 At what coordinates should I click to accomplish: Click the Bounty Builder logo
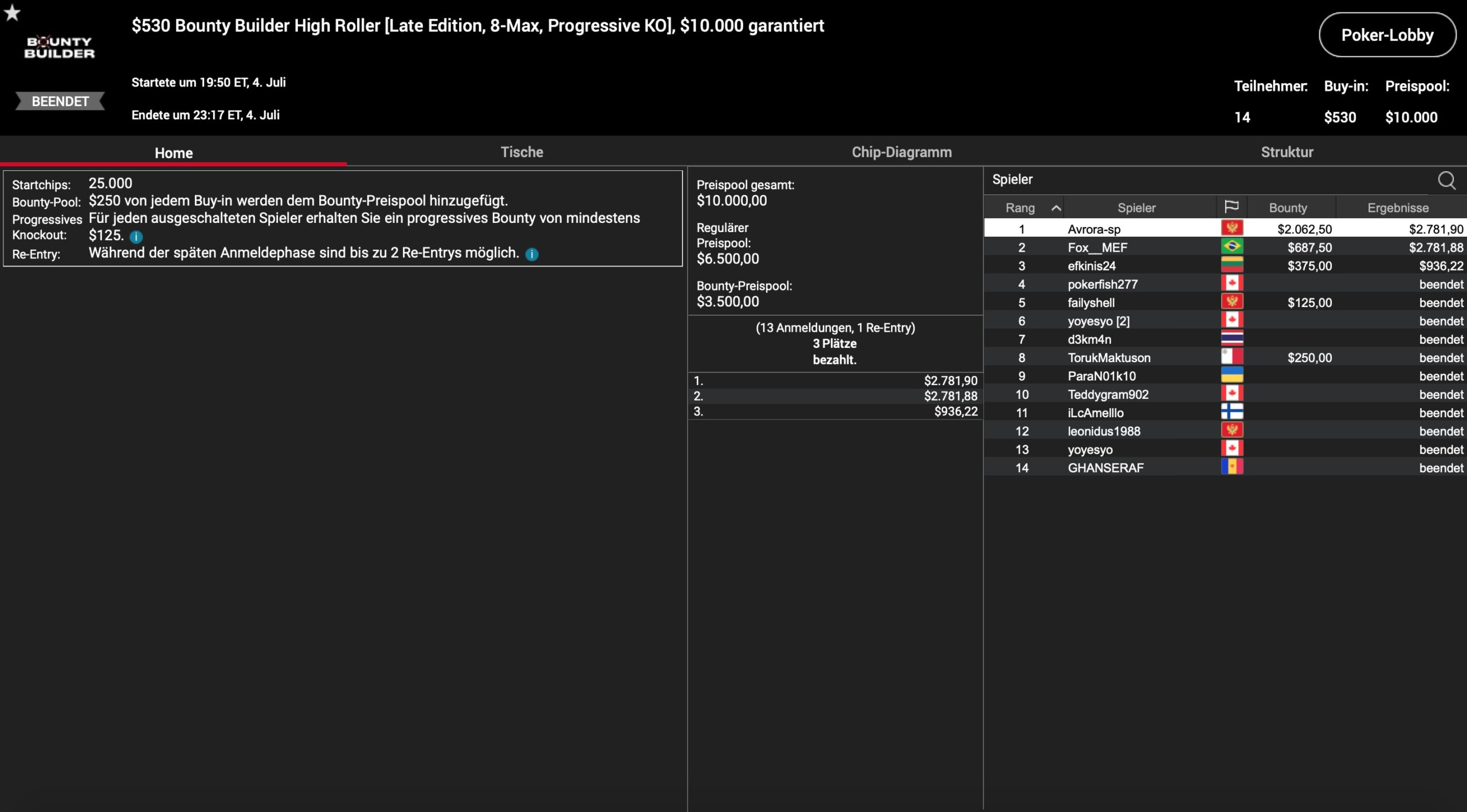[x=59, y=48]
